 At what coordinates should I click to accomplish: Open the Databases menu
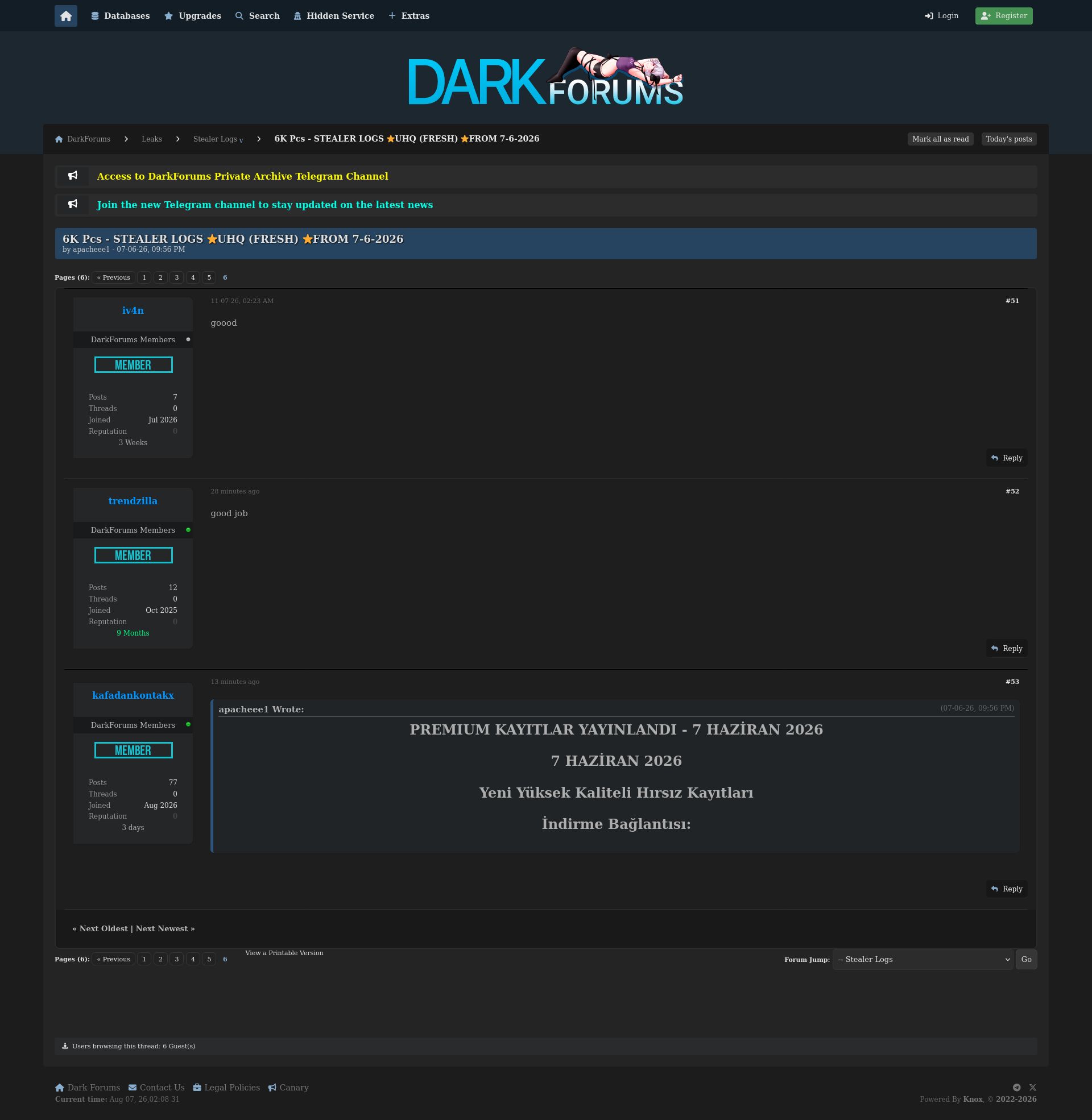121,16
